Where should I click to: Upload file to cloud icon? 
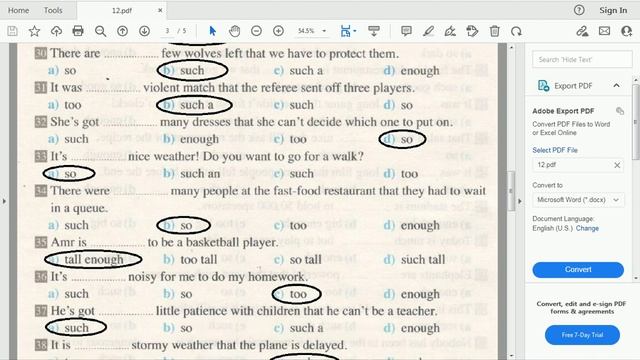[x=56, y=31]
